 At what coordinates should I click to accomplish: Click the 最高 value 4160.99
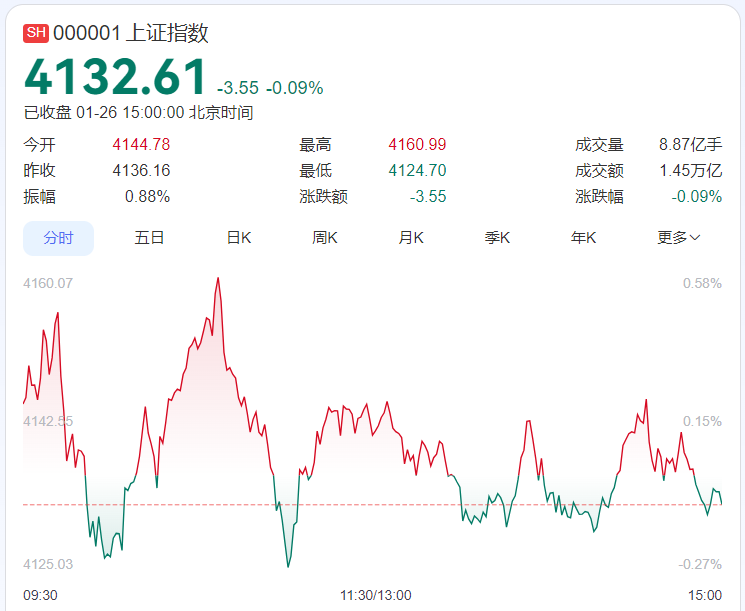tap(417, 145)
